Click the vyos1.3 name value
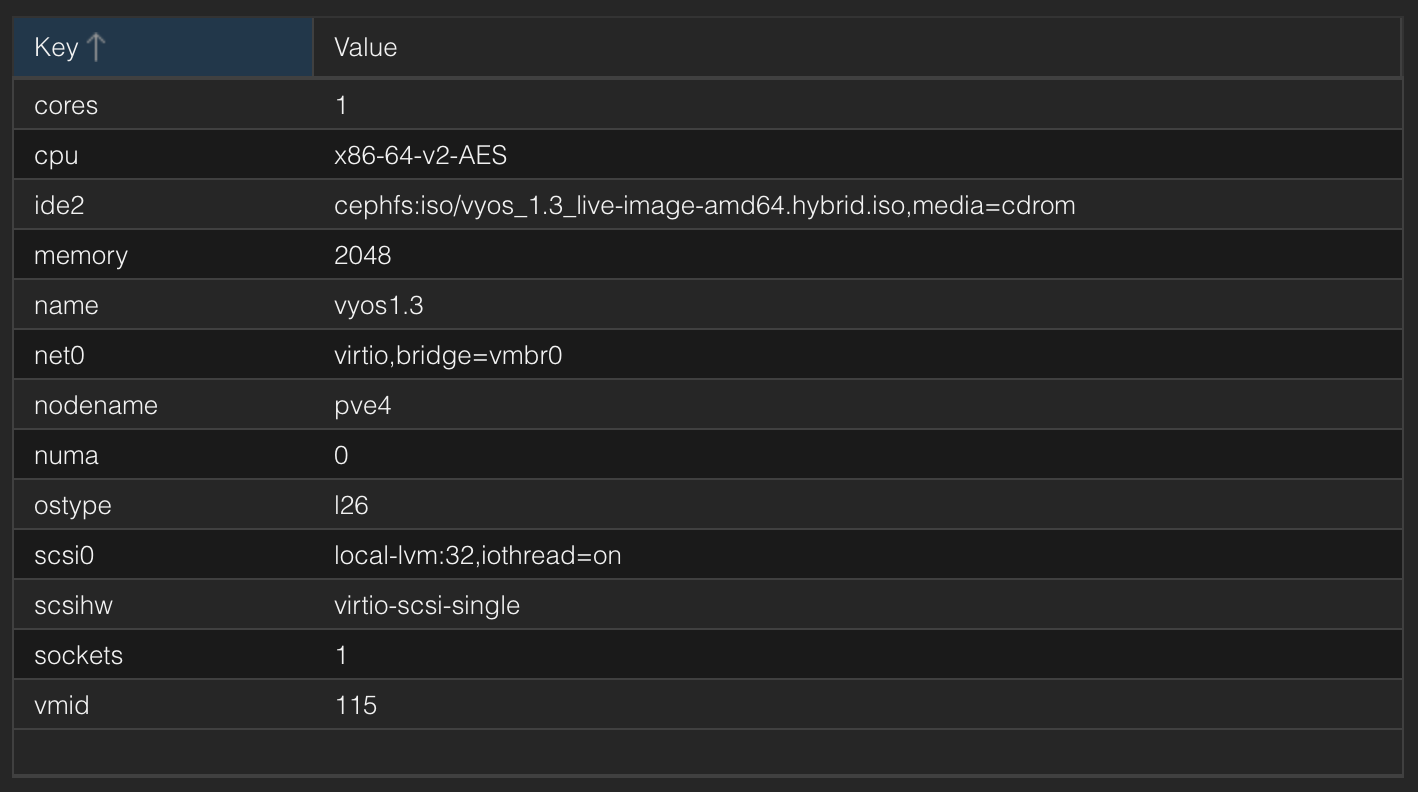This screenshot has height=792, width=1418. (x=378, y=305)
